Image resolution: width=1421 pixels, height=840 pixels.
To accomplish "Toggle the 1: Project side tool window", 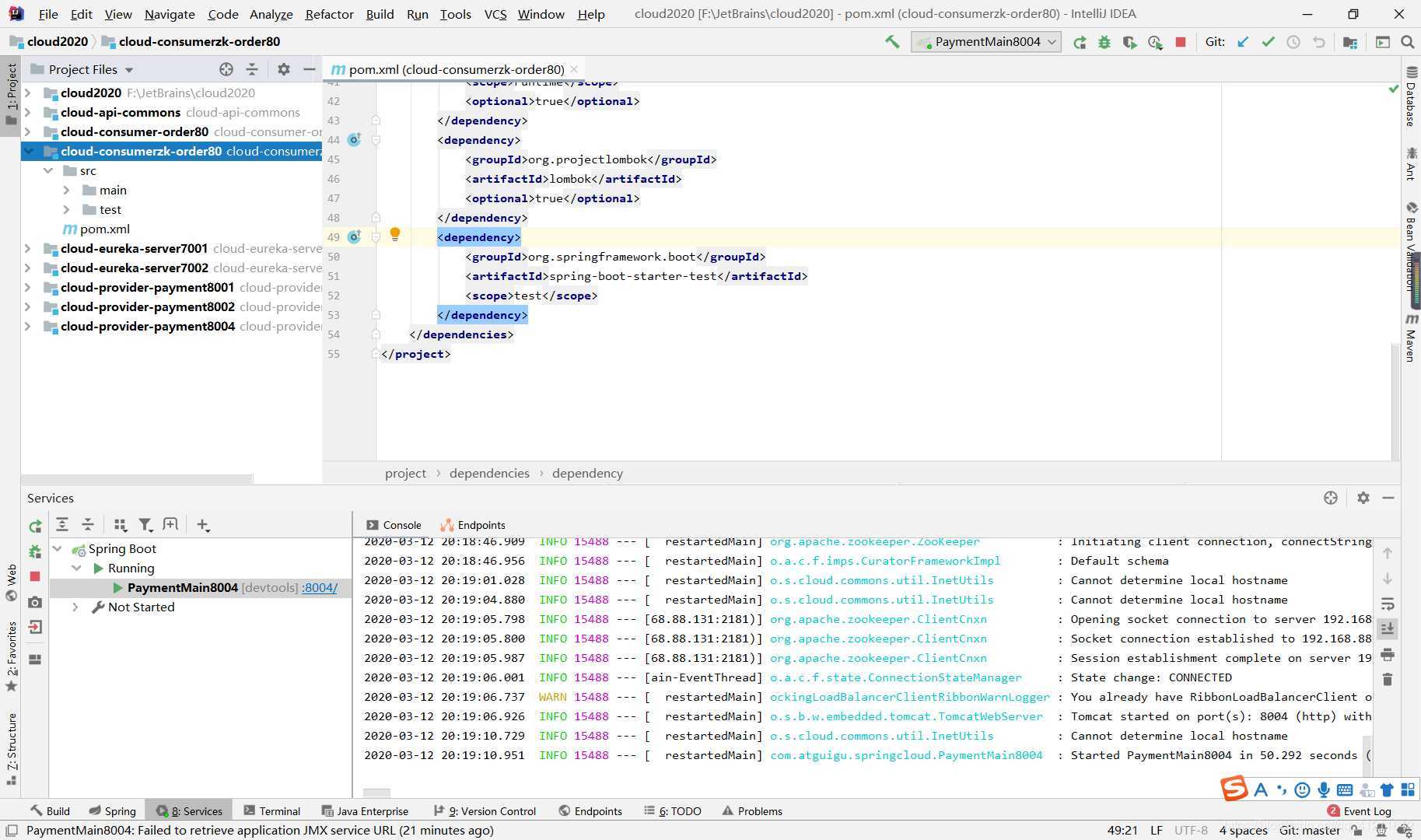I will [x=10, y=95].
